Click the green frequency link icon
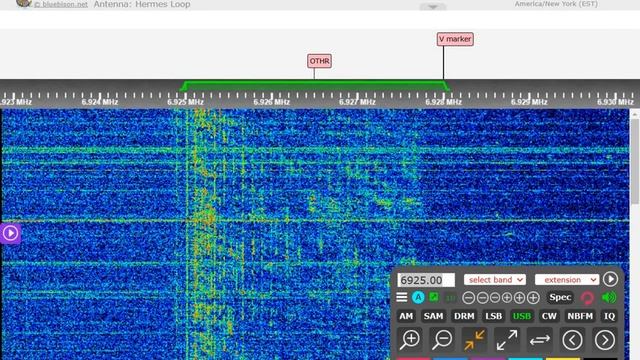 point(434,297)
